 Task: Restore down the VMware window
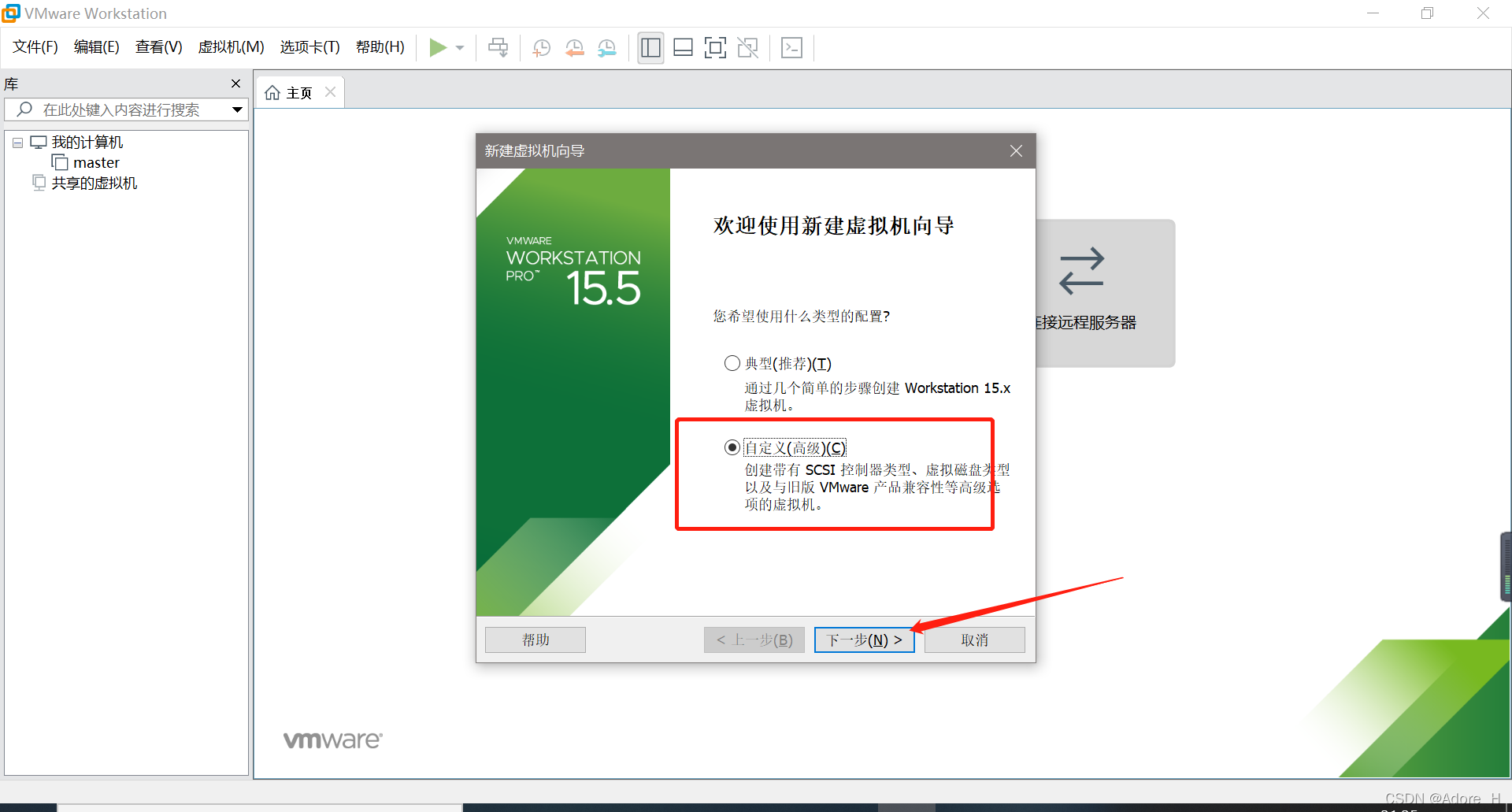[1427, 13]
